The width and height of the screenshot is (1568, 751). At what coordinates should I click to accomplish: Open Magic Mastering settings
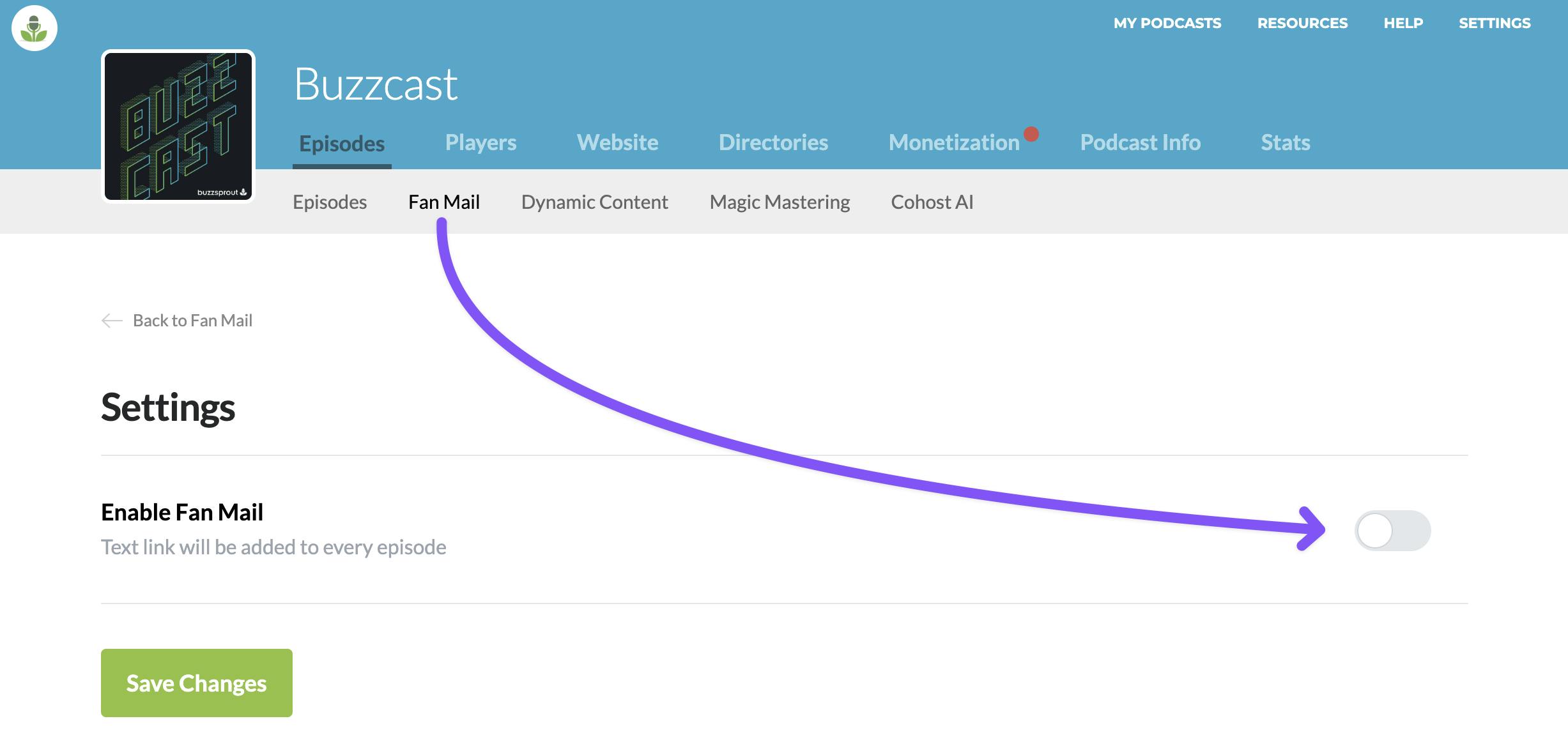pyautogui.click(x=780, y=202)
